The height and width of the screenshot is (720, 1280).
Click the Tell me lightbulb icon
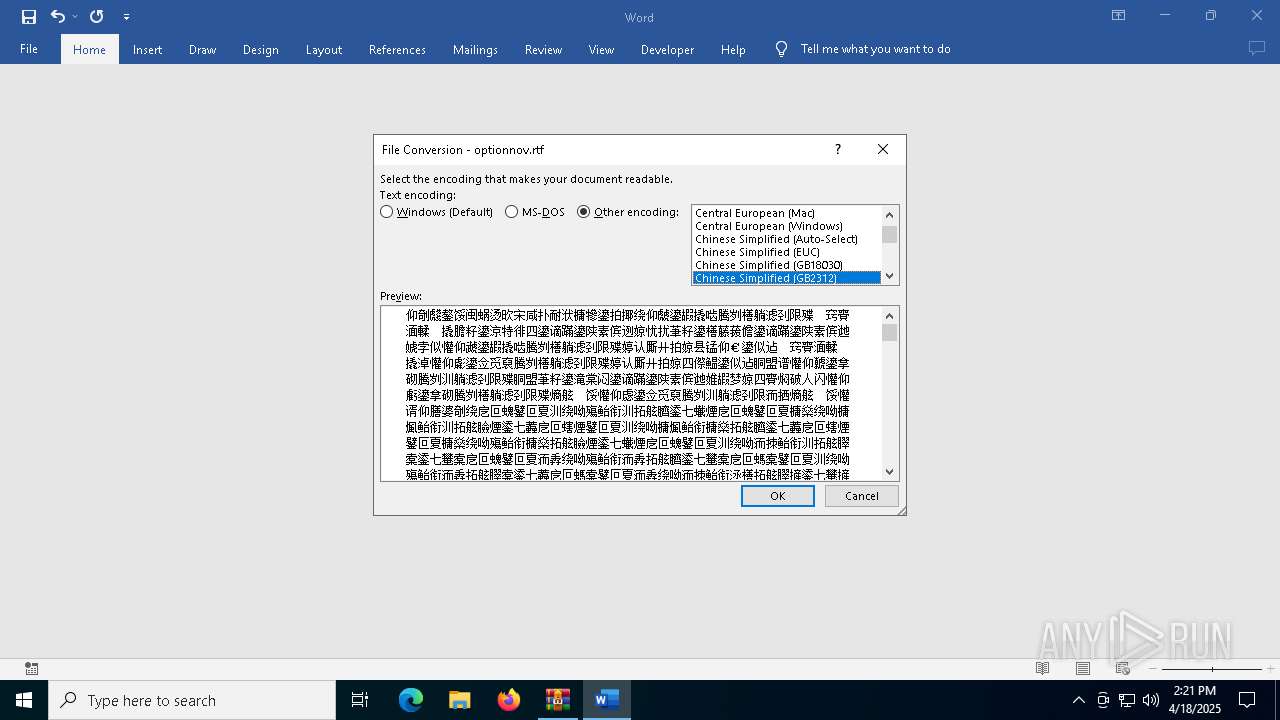click(781, 48)
